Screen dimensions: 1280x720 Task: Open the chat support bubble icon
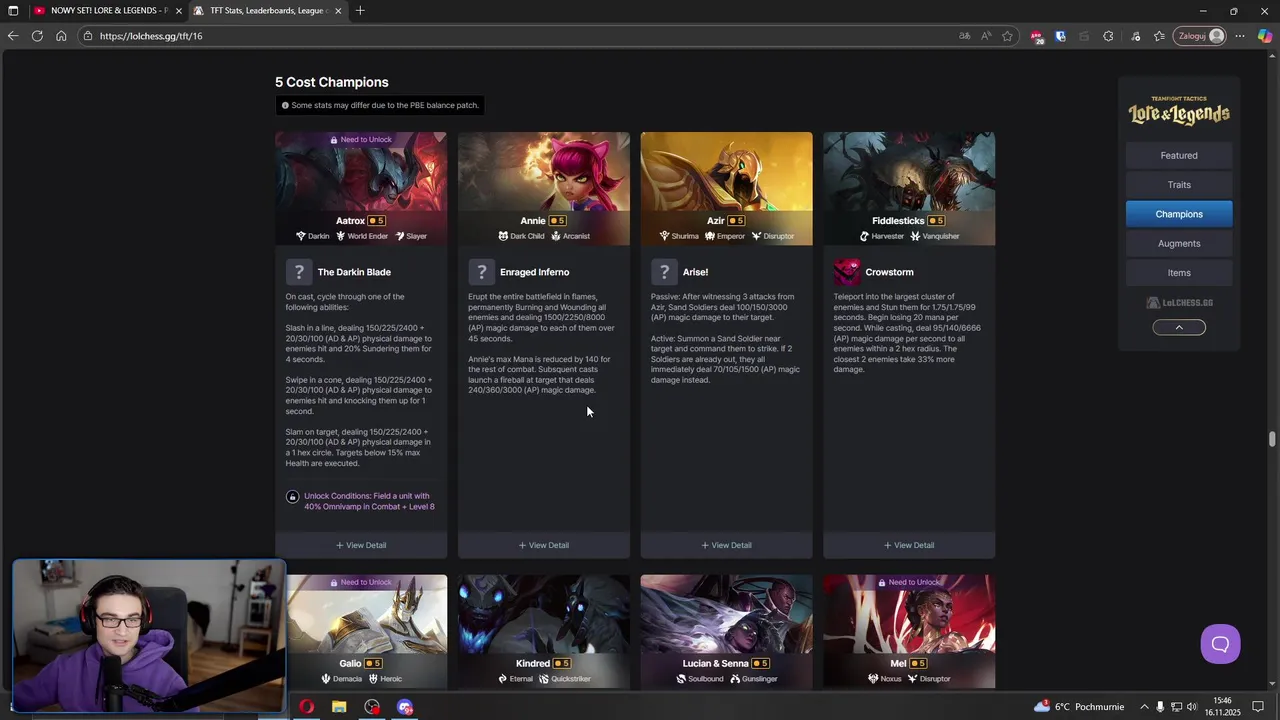pos(1220,644)
